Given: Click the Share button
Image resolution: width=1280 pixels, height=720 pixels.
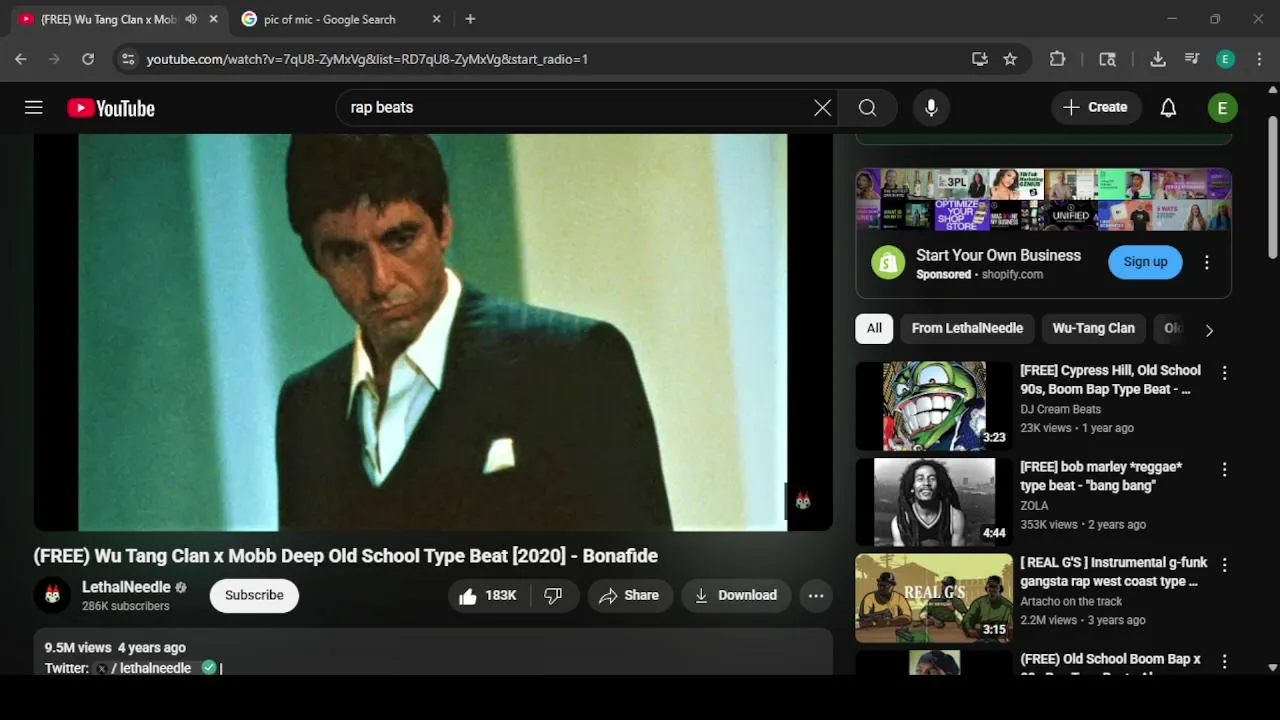Looking at the screenshot, I should click(630, 596).
